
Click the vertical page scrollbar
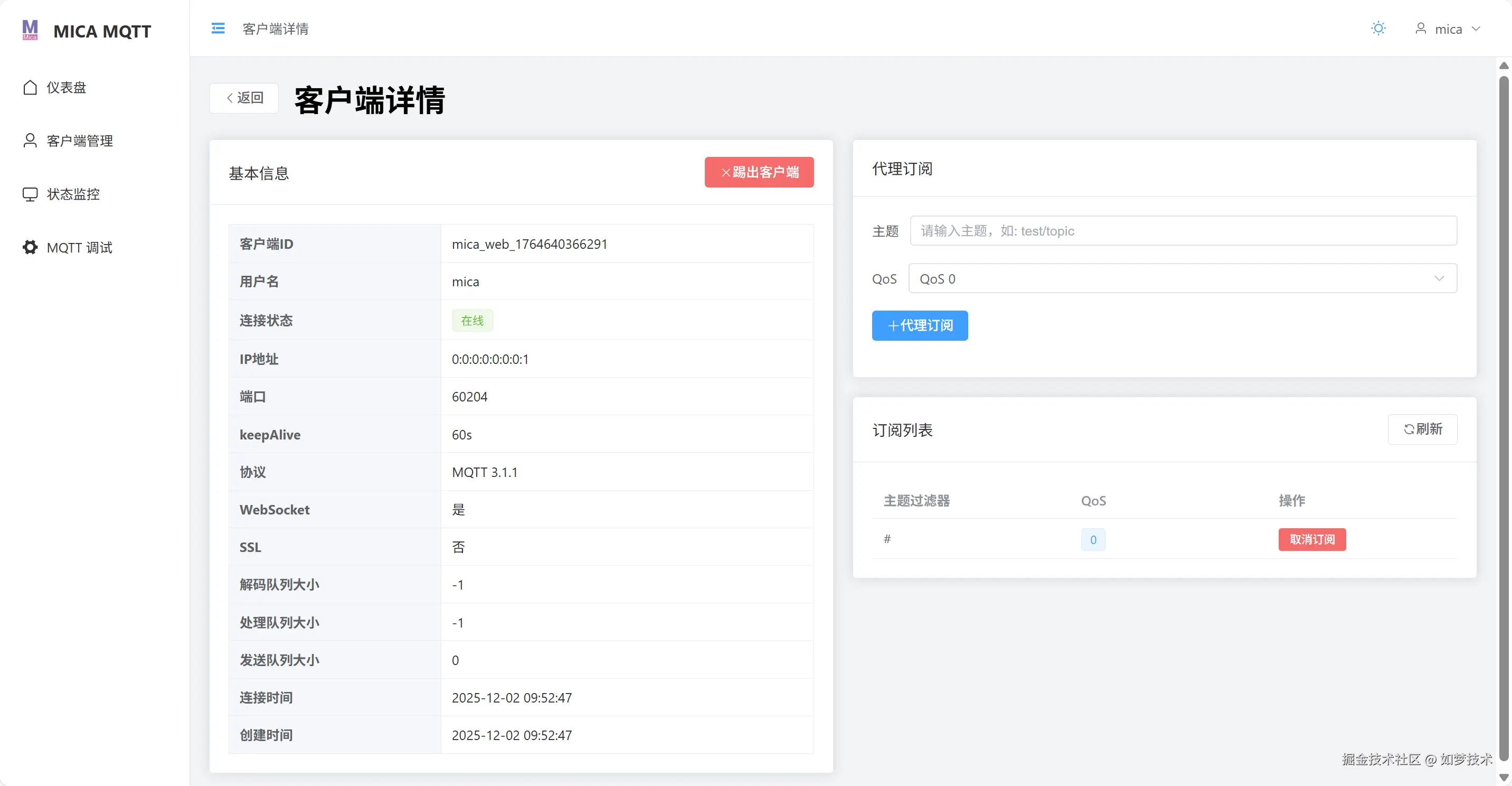point(1504,411)
